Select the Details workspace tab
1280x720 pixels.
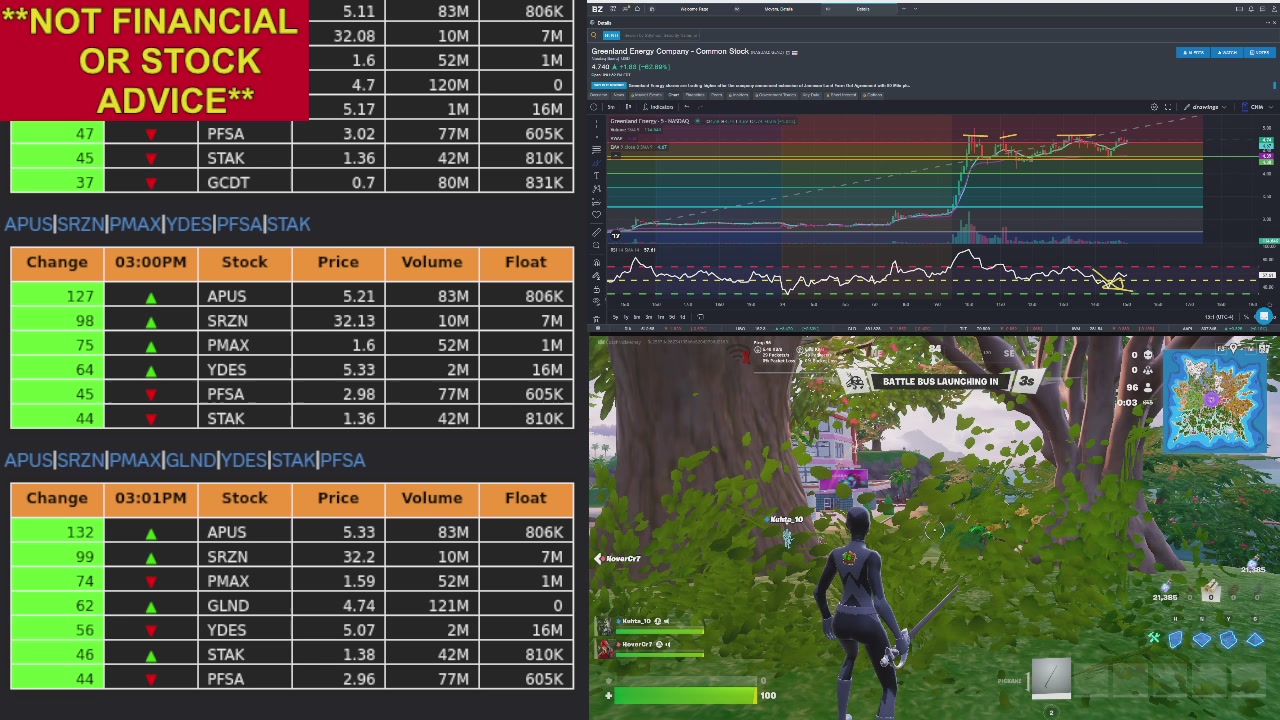pyautogui.click(x=862, y=9)
